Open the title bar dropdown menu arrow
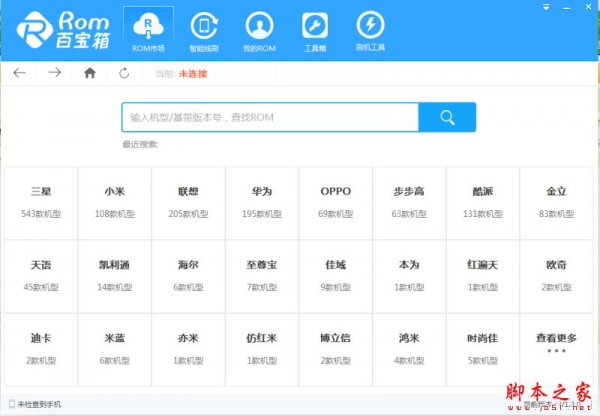This screenshot has width=600, height=416. (x=546, y=7)
